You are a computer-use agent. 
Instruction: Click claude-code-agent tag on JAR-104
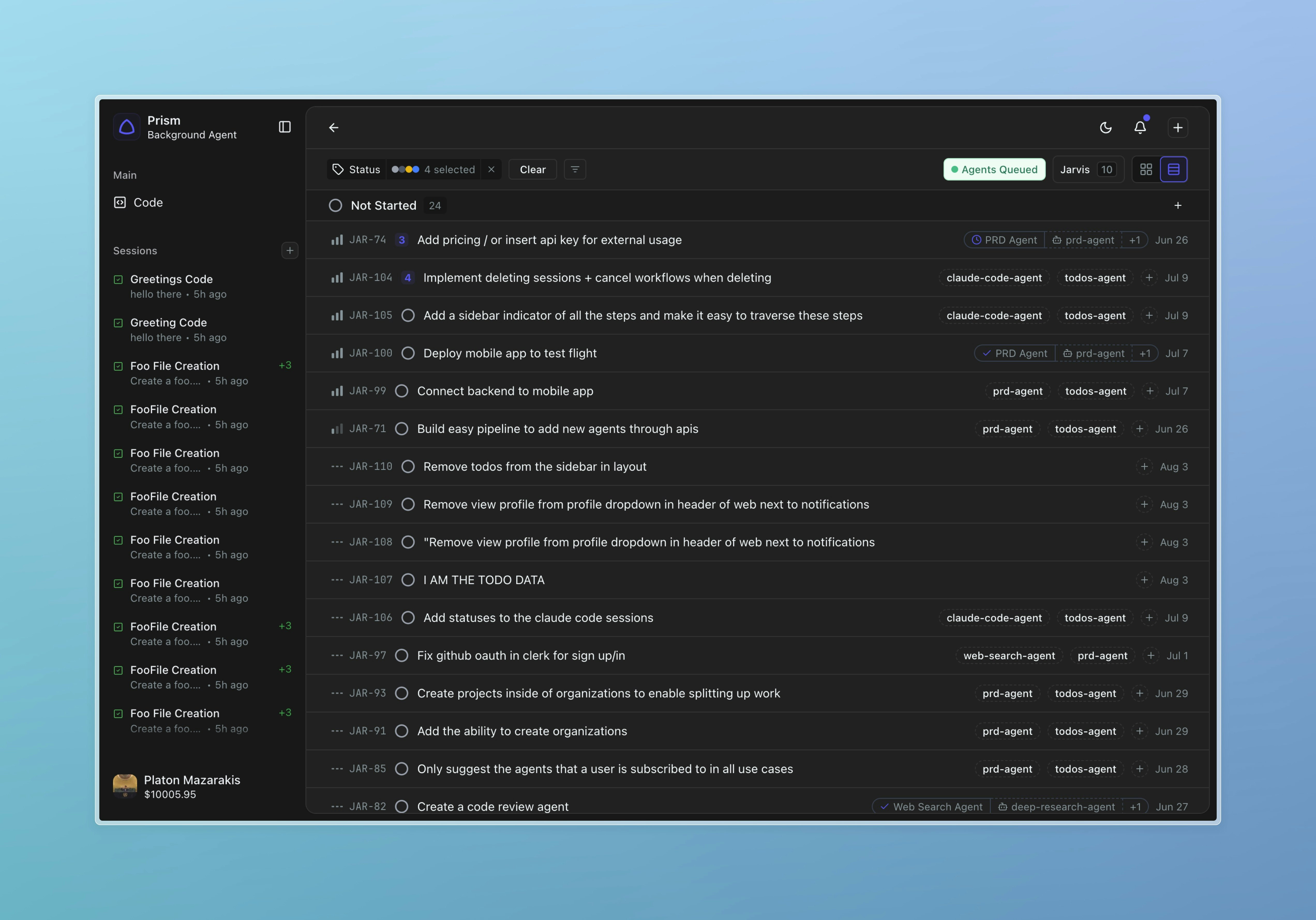(x=995, y=278)
